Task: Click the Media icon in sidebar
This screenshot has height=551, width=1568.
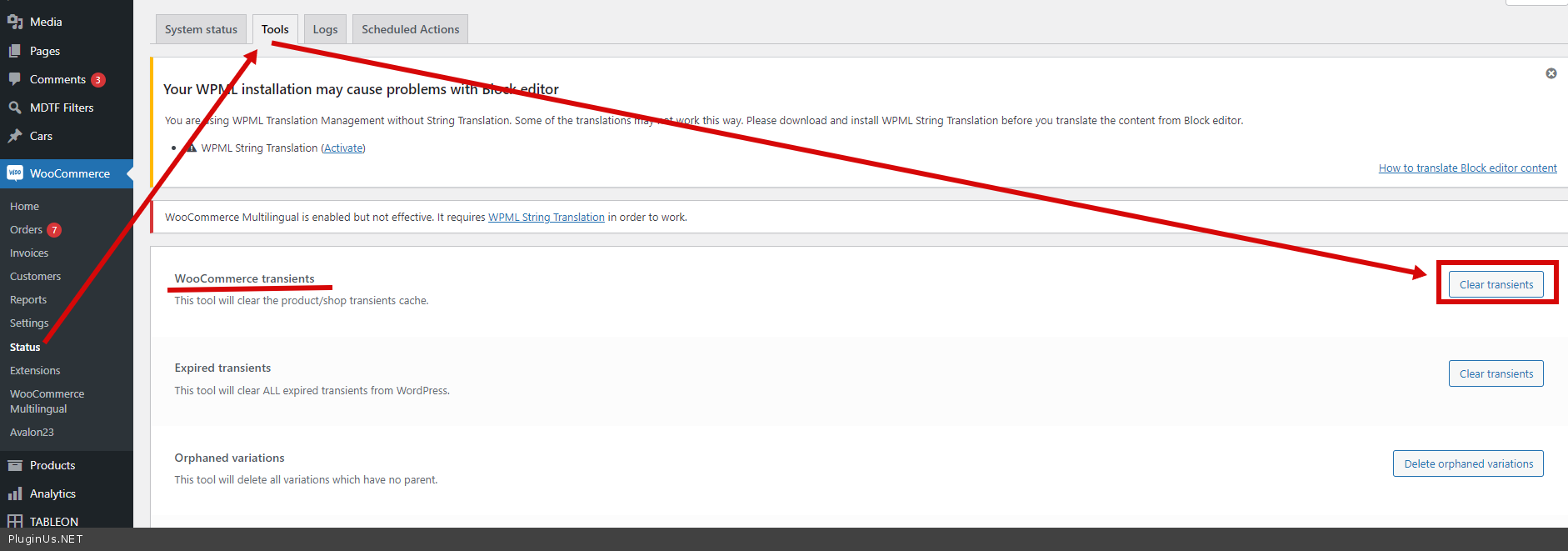Action: (15, 22)
